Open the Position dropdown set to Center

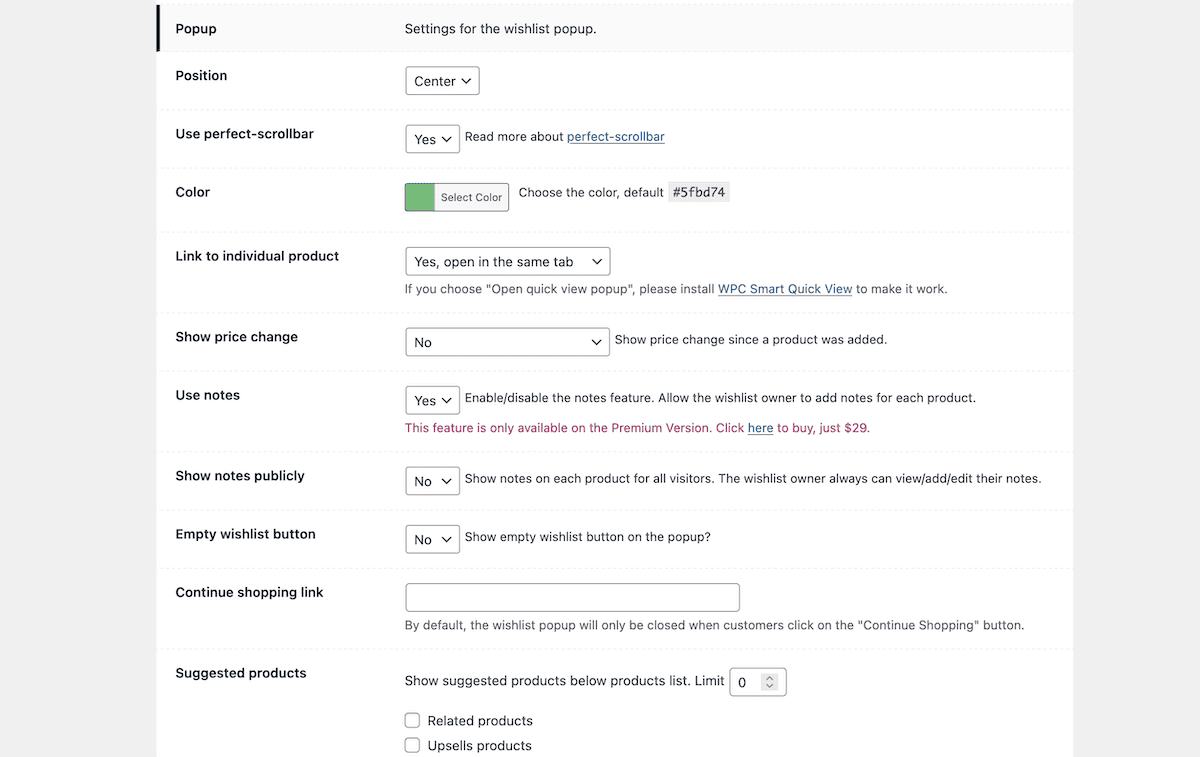coord(442,81)
